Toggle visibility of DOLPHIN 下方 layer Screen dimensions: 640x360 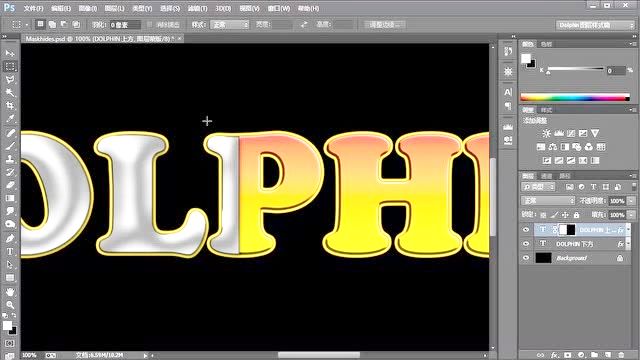tap(526, 244)
